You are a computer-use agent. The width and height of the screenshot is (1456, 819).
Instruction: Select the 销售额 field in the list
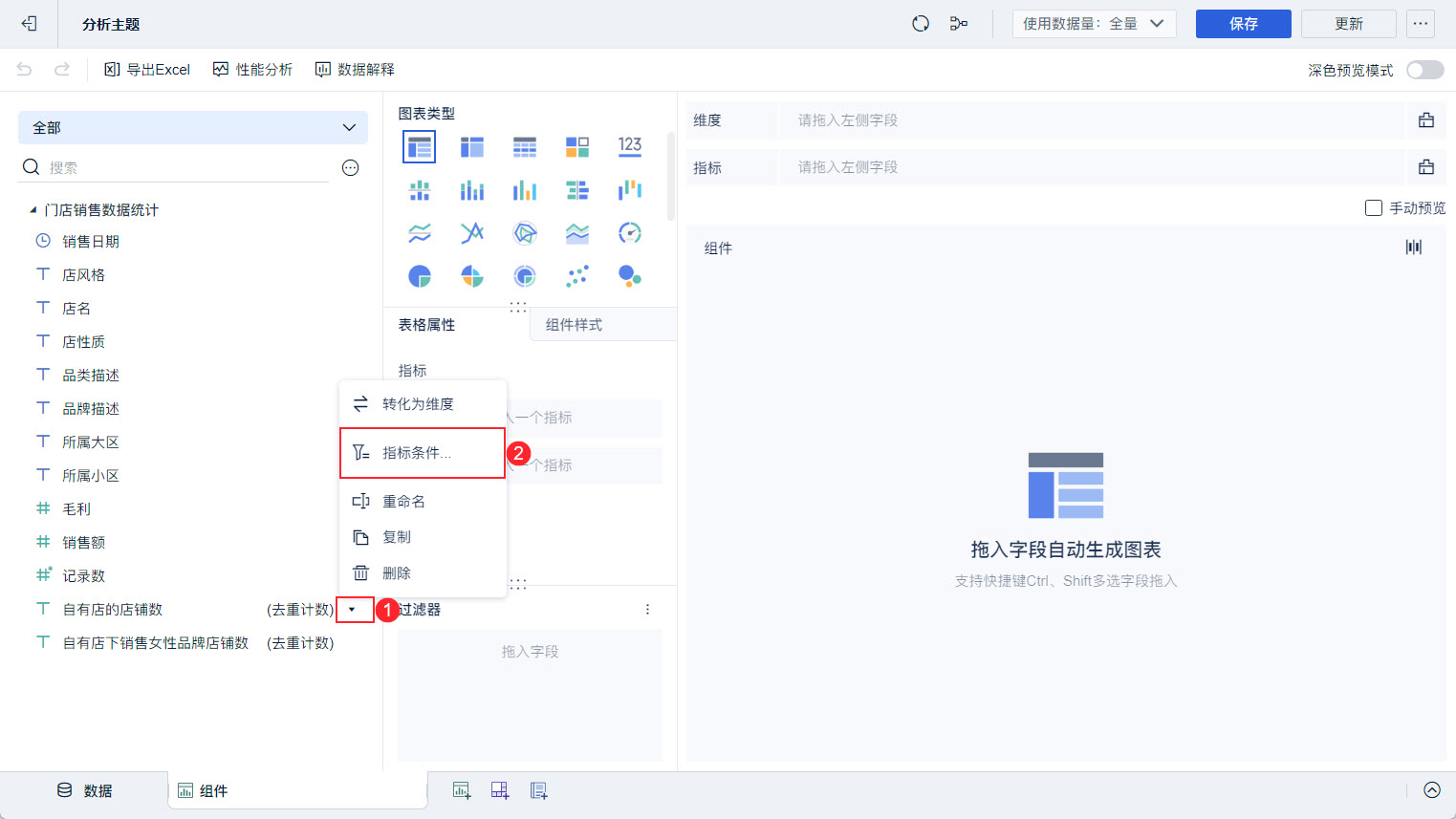[84, 543]
